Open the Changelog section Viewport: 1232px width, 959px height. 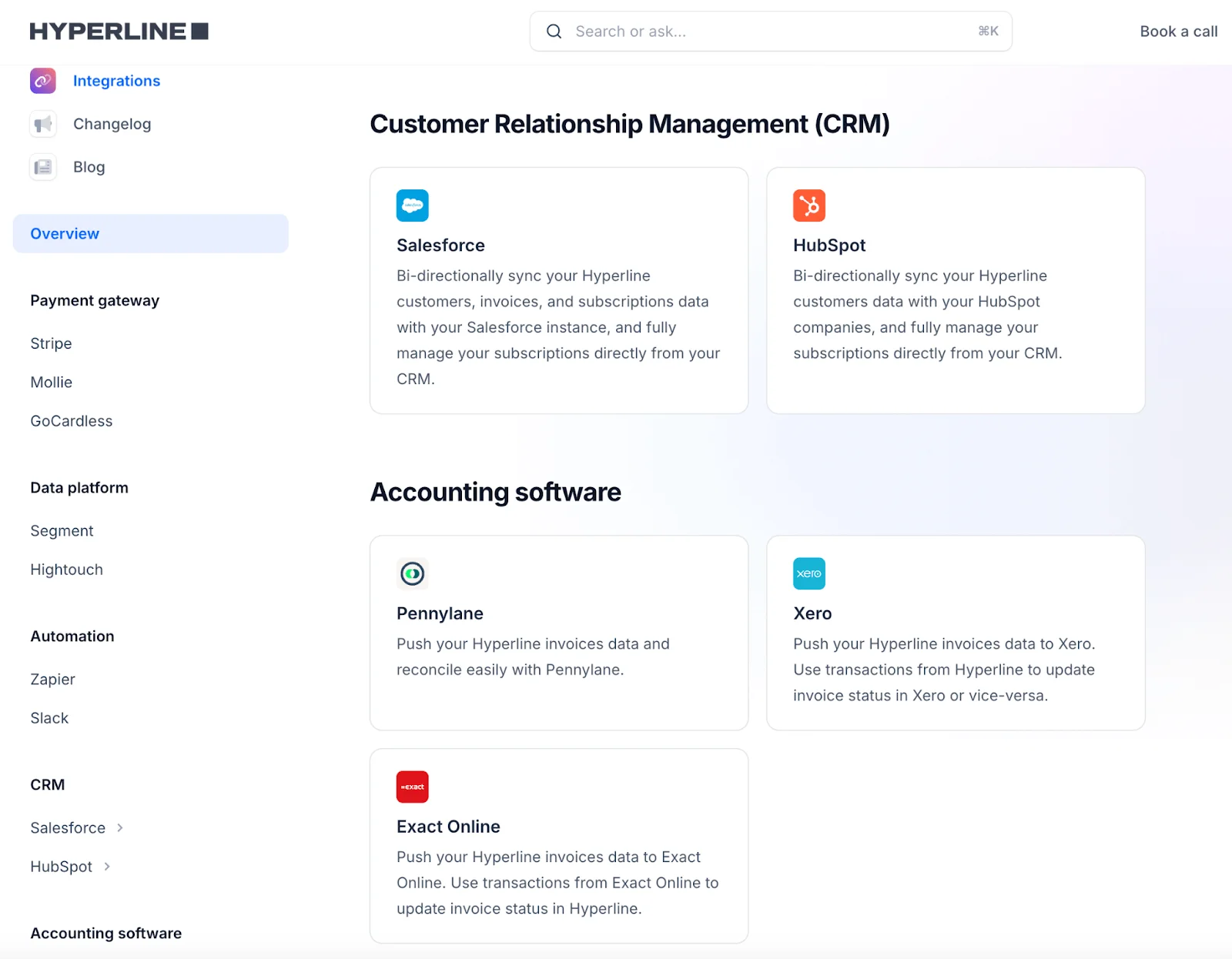(x=112, y=124)
